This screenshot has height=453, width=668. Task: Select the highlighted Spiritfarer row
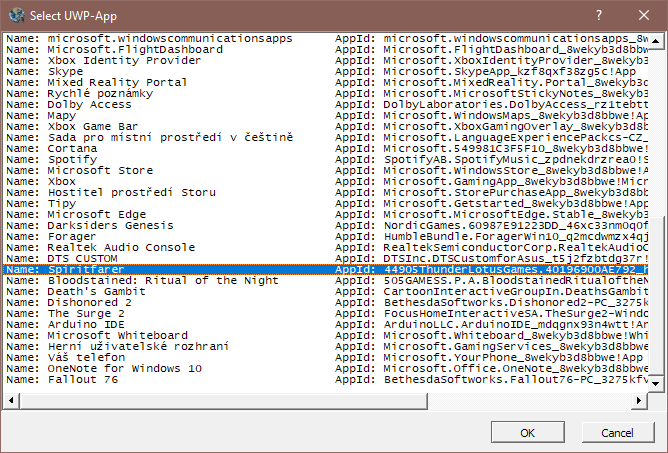[325, 270]
